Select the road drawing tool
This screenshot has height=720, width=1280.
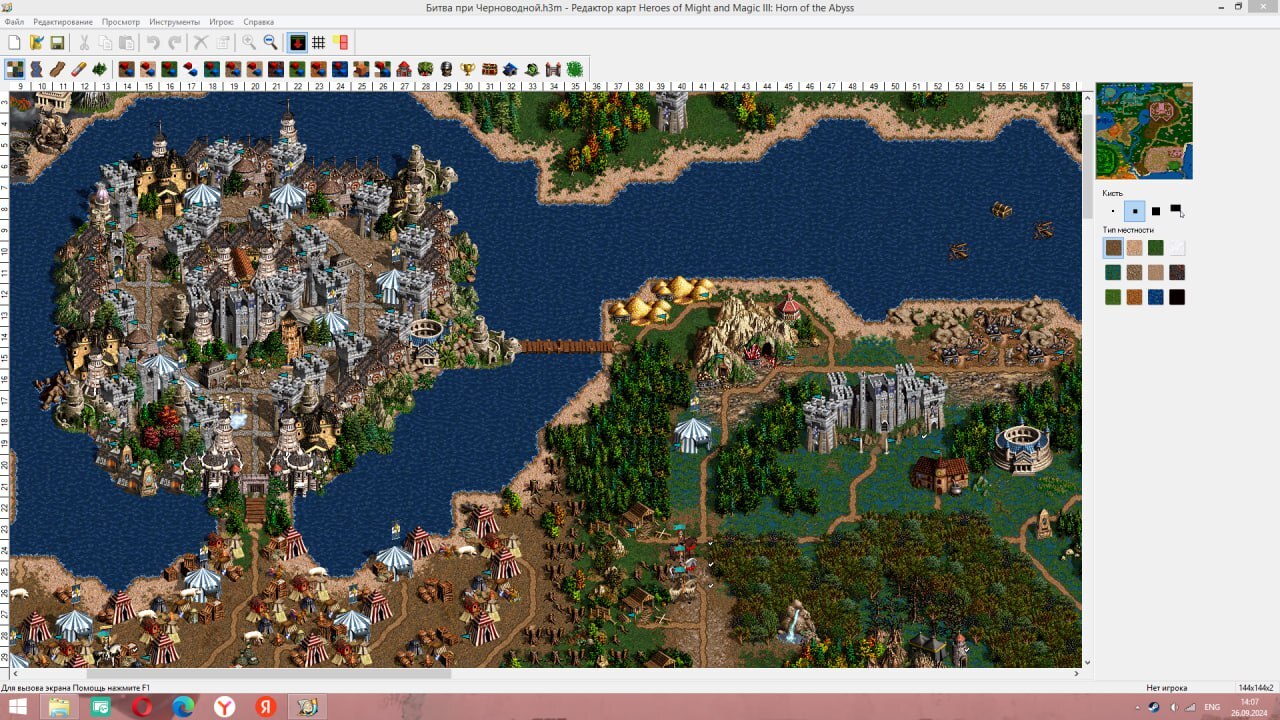pyautogui.click(x=57, y=69)
